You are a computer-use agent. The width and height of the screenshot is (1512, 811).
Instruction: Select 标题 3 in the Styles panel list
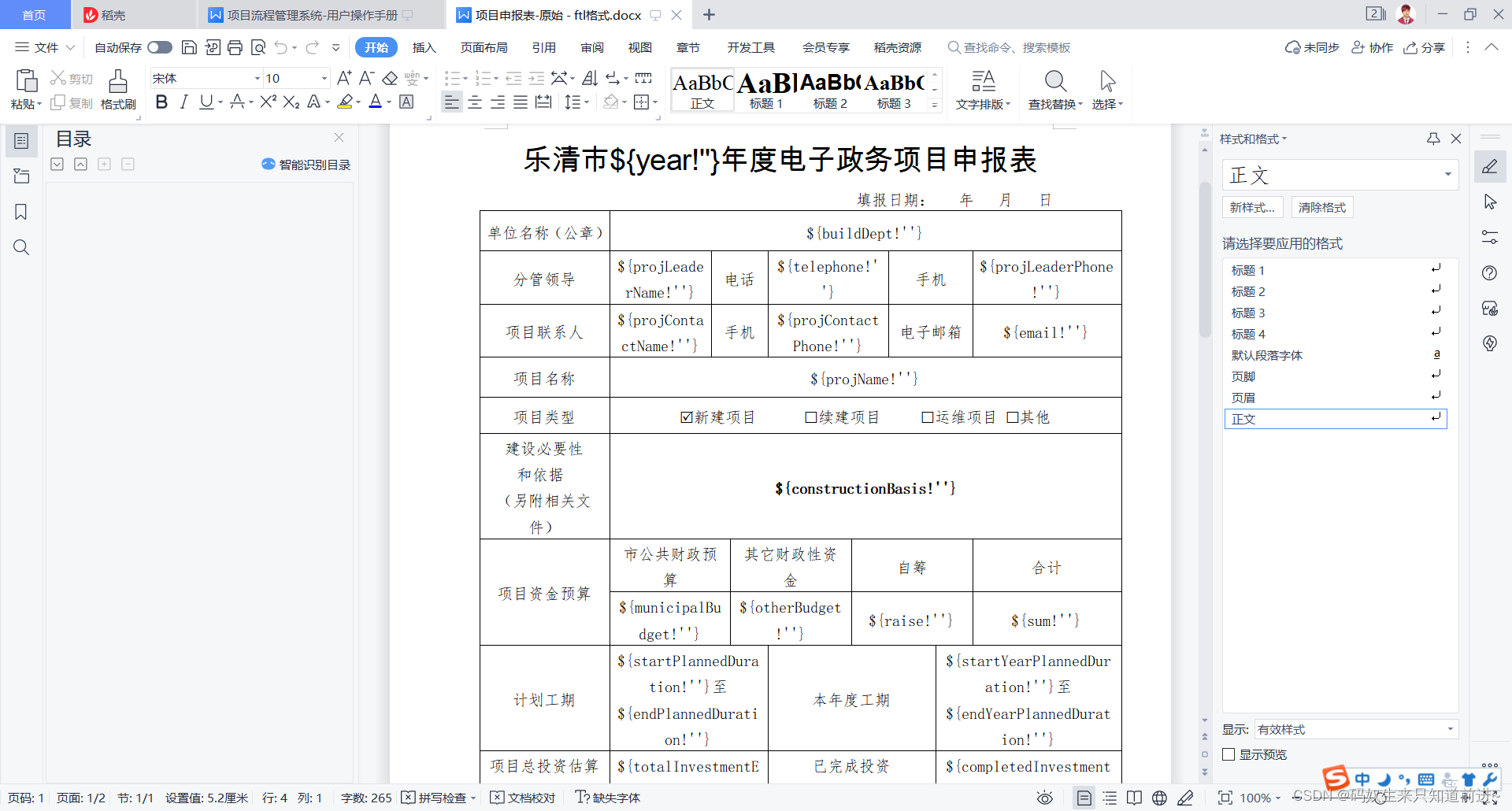coord(1336,313)
